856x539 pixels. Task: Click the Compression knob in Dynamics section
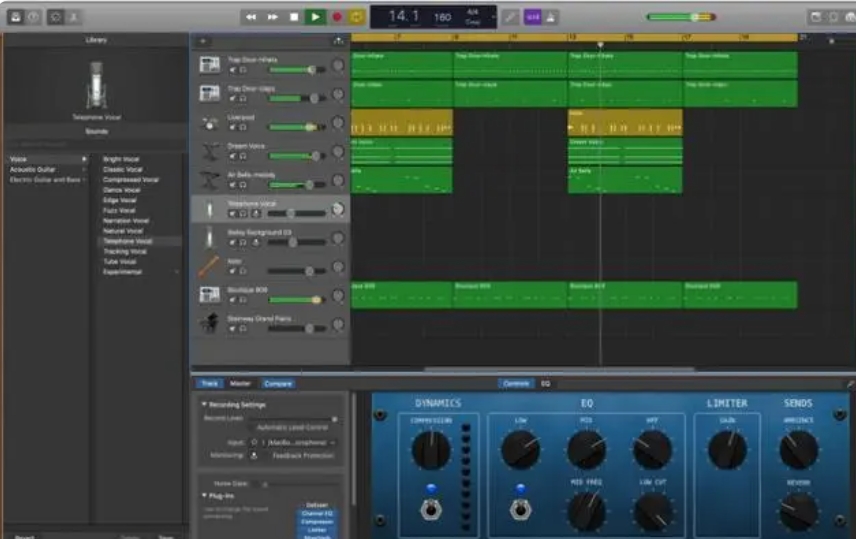pos(431,450)
